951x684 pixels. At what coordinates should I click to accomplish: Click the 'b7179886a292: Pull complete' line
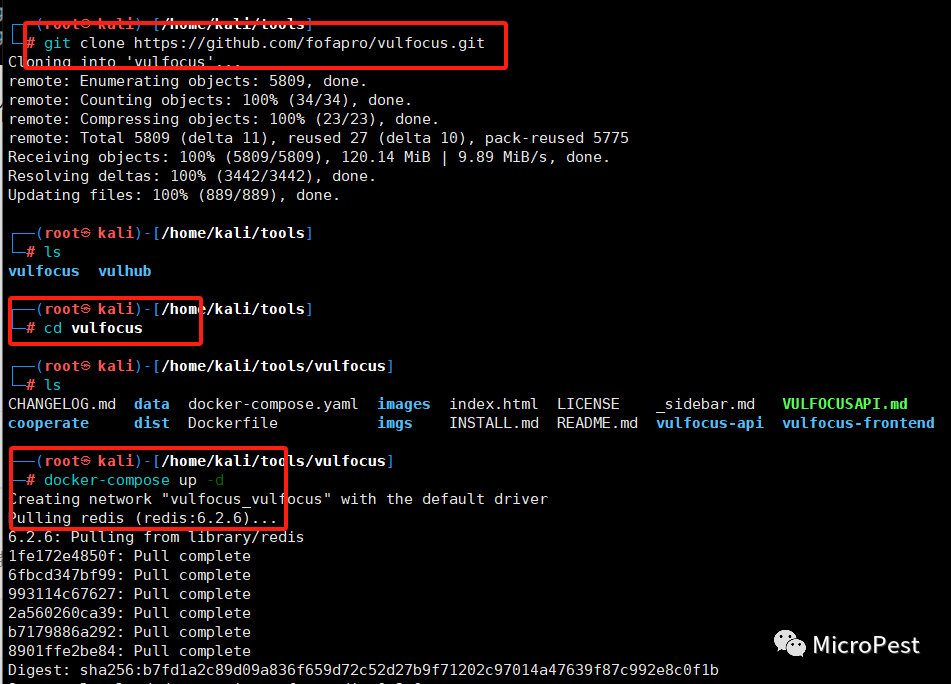(x=129, y=632)
